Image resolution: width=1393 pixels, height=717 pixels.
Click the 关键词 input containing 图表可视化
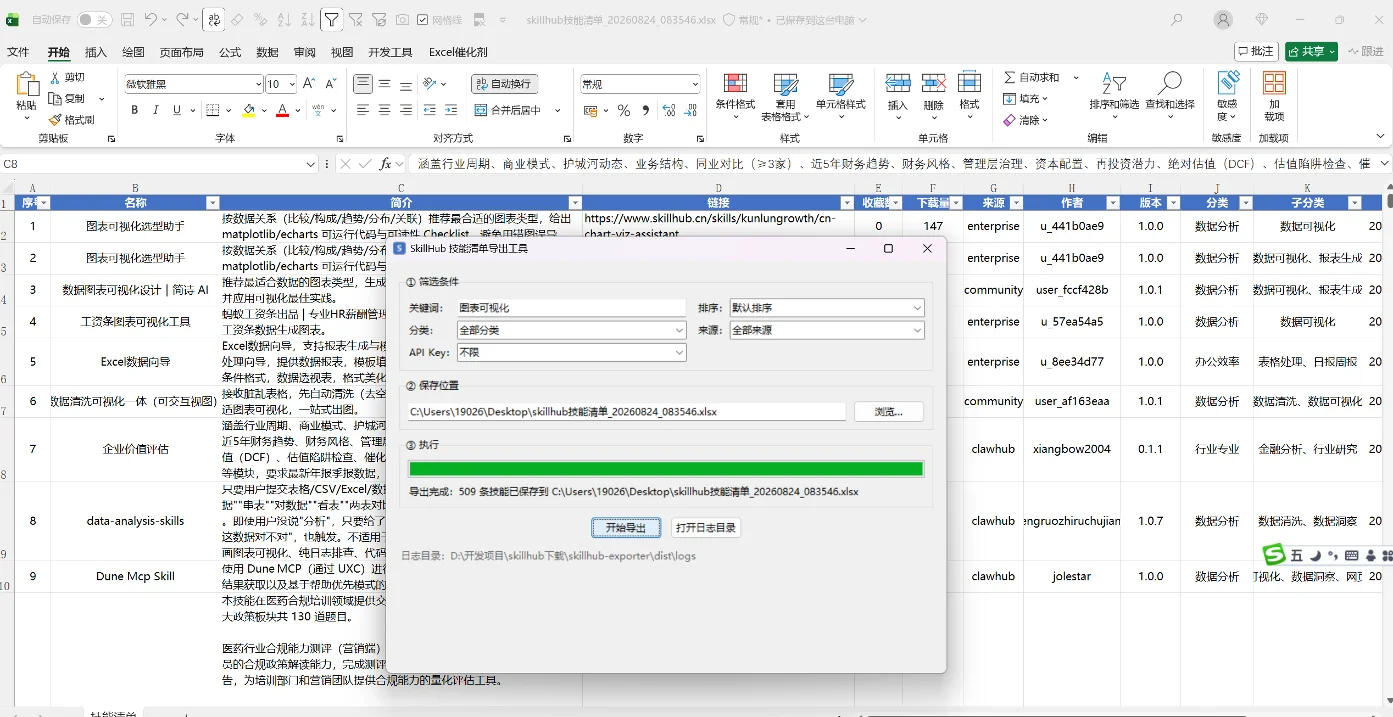coord(571,308)
